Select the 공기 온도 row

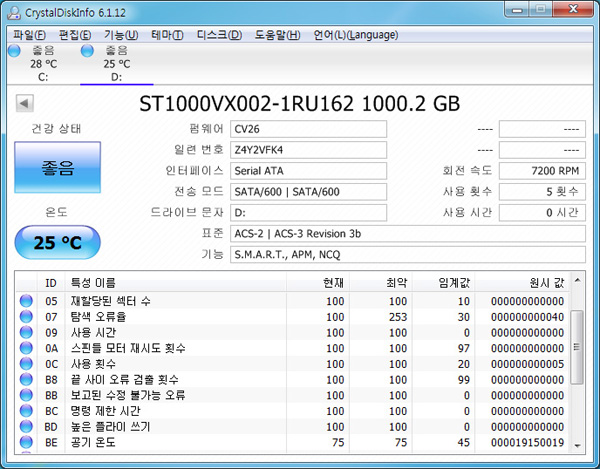(293, 442)
